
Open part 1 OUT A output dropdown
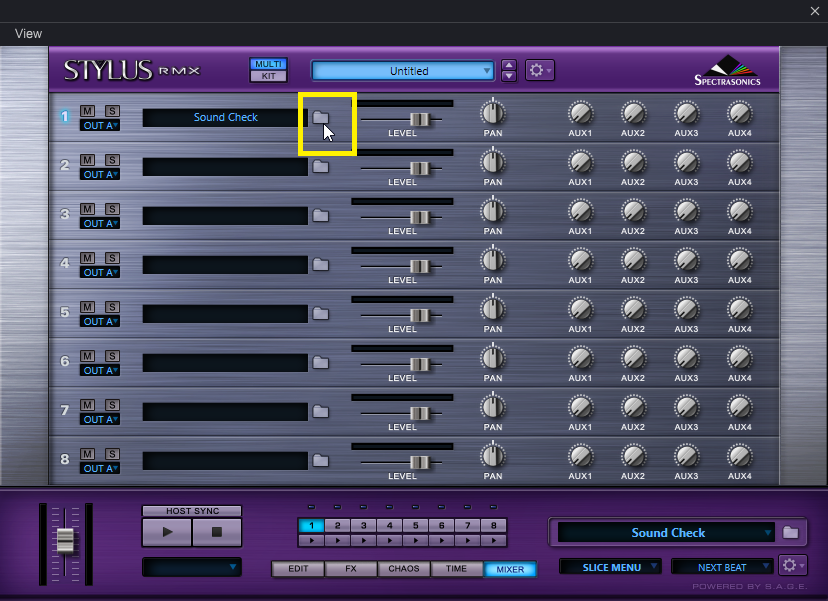(x=100, y=126)
